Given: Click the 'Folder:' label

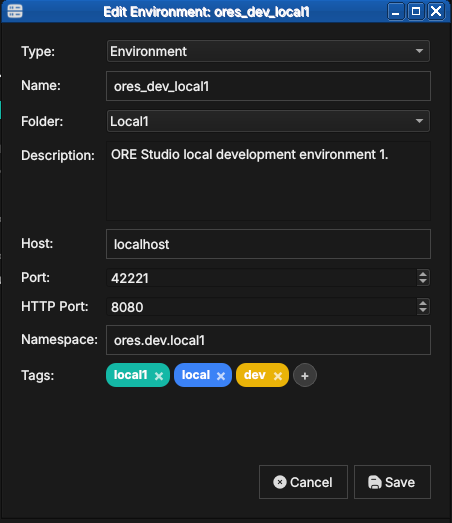Looking at the screenshot, I should 42,121.
